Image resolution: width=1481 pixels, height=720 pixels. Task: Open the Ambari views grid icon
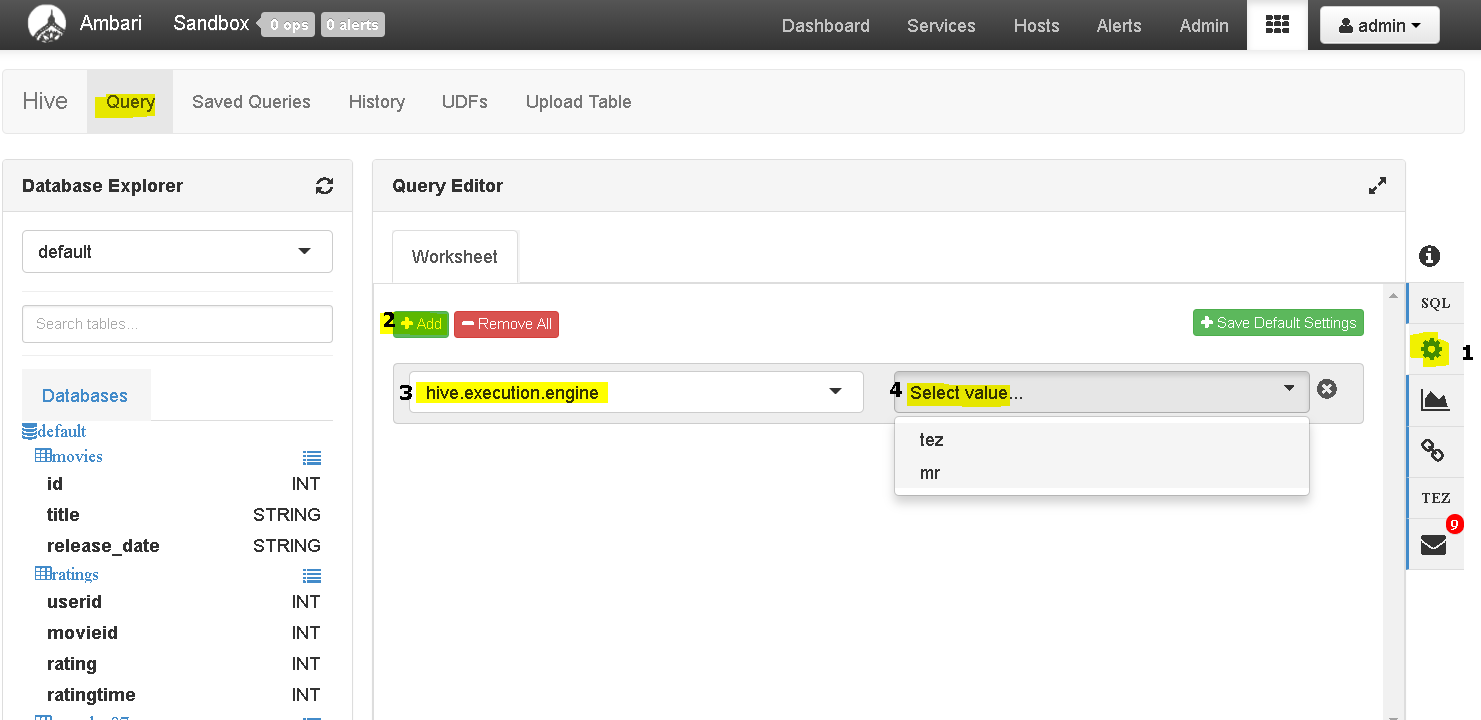(x=1277, y=25)
